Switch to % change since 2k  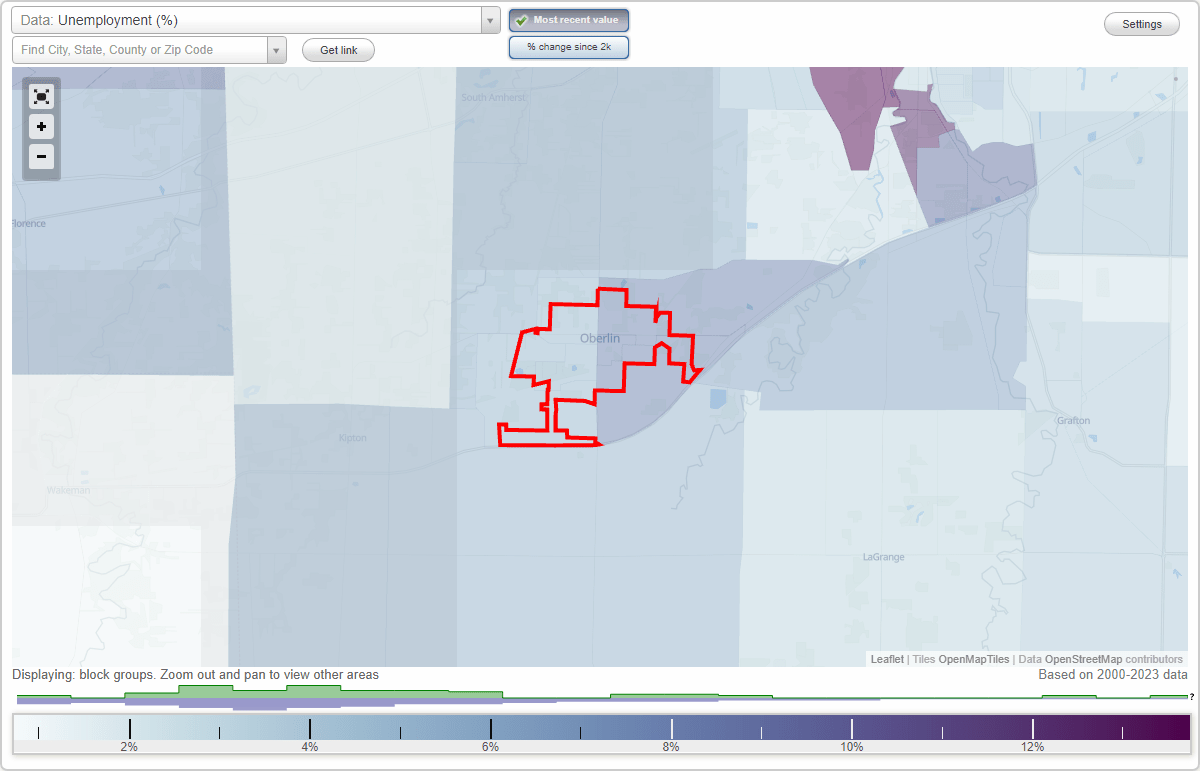pos(569,47)
